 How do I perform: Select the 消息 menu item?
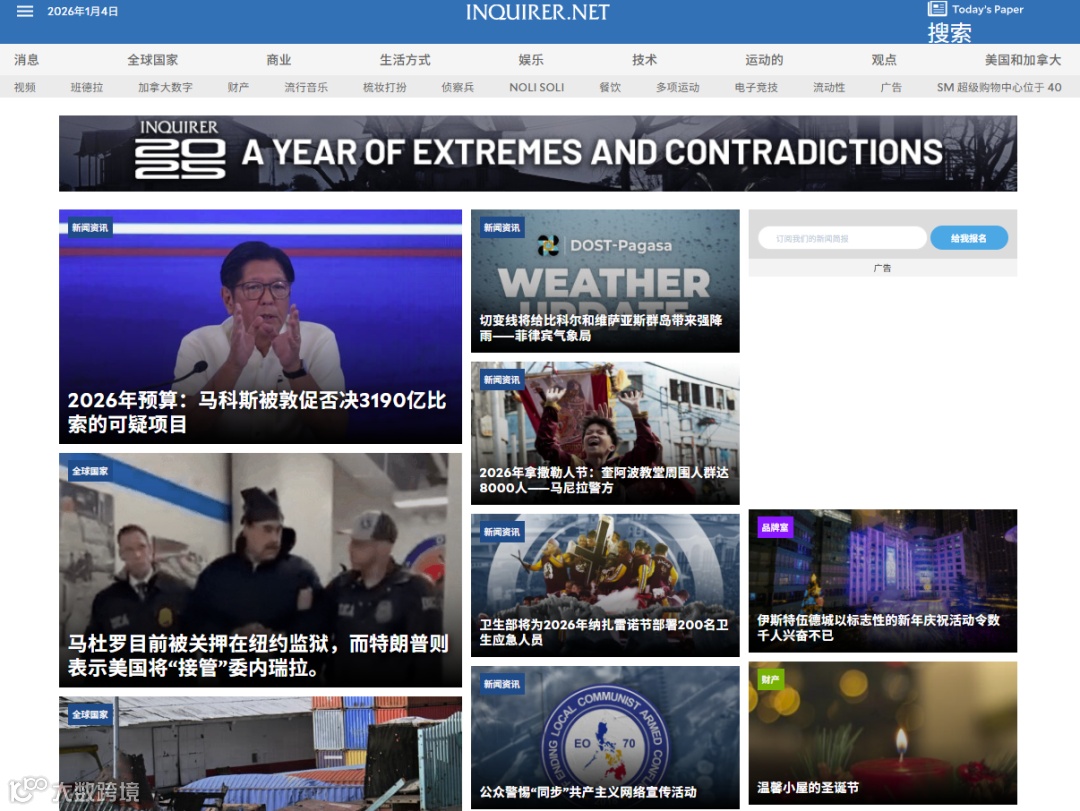26,60
